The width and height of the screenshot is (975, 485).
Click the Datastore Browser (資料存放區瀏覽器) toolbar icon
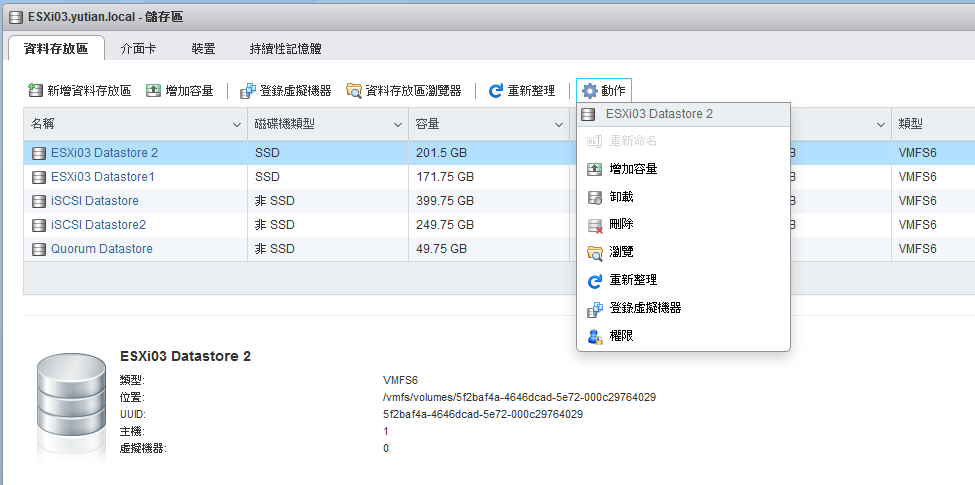click(354, 91)
